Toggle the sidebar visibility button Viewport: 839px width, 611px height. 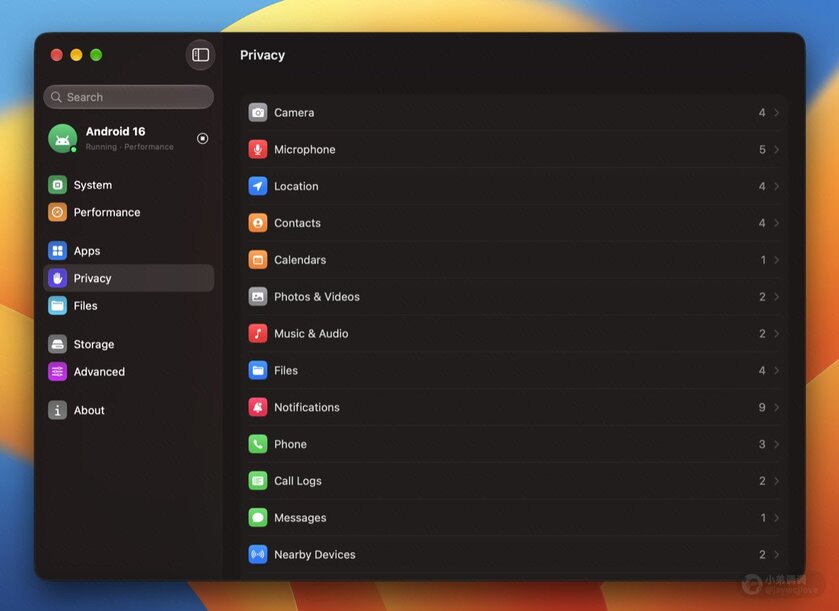(201, 55)
